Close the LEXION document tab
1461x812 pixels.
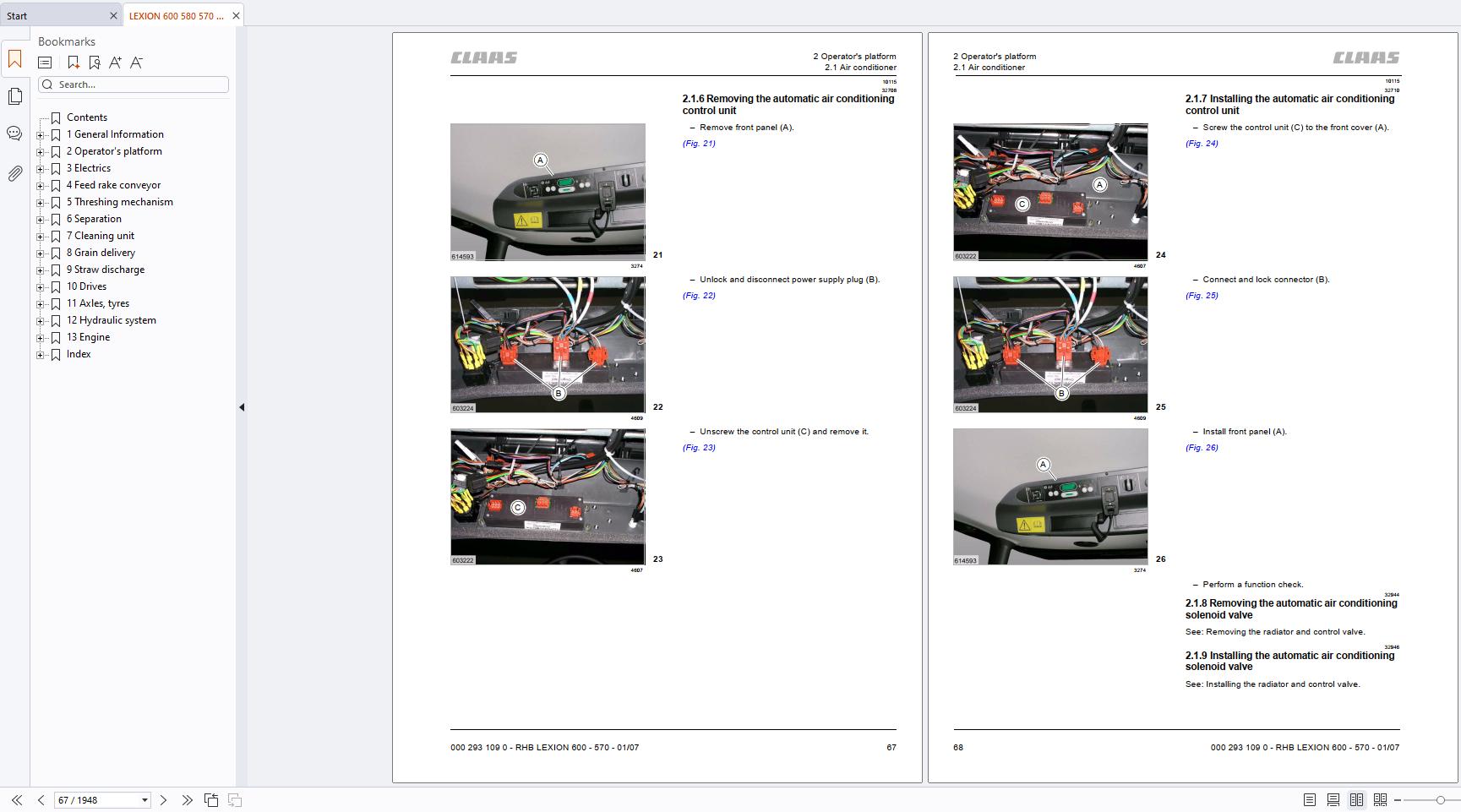click(x=236, y=15)
